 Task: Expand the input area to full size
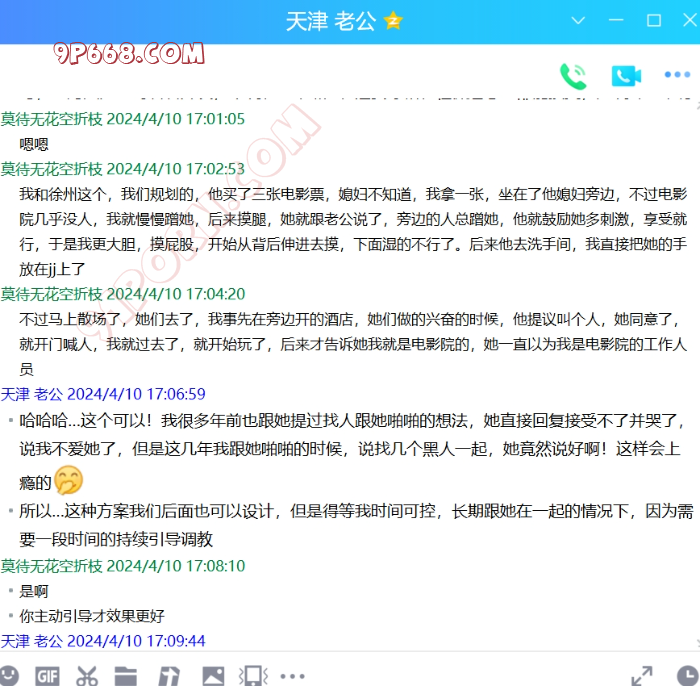click(x=642, y=675)
